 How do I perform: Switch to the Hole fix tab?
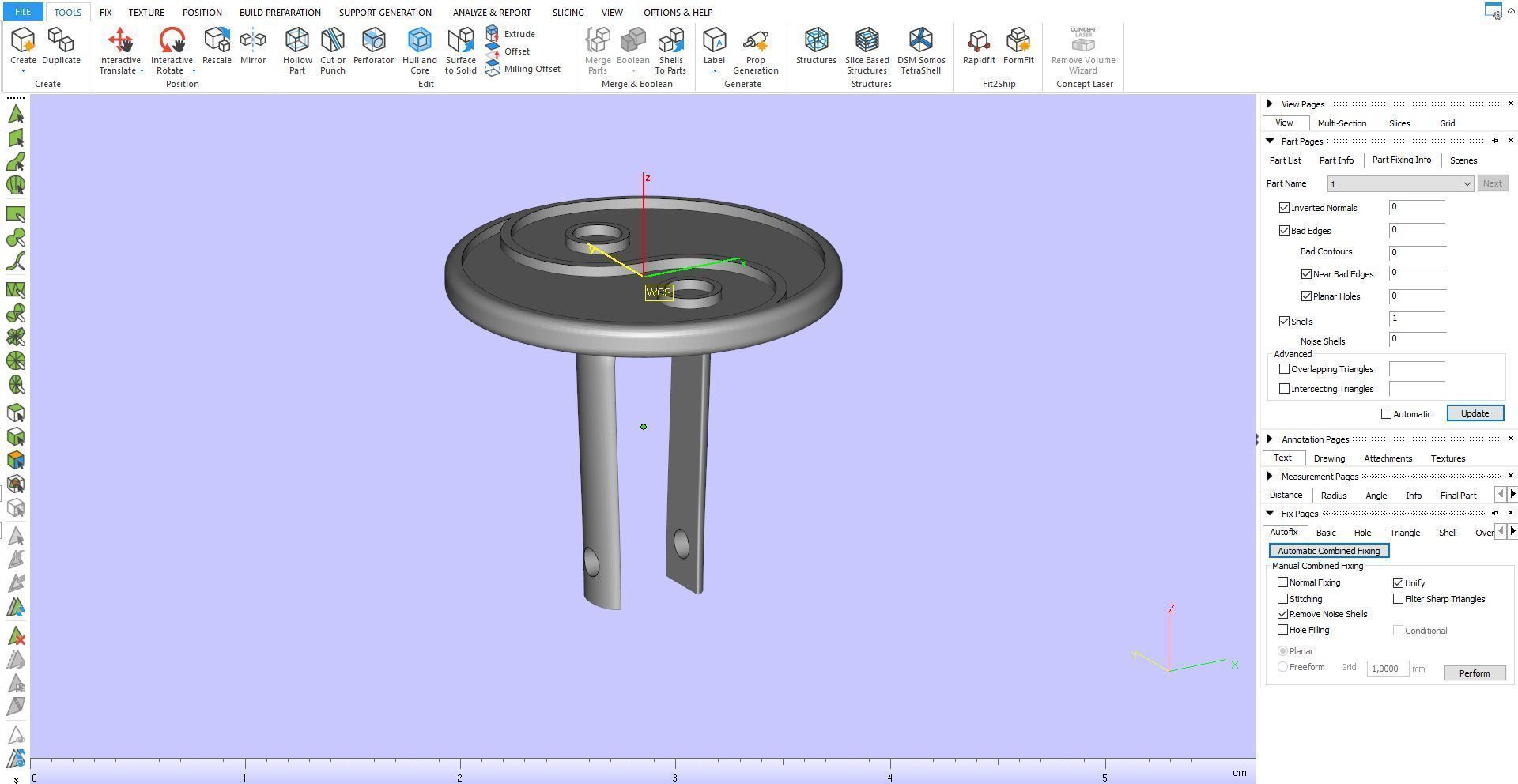pyautogui.click(x=1362, y=533)
